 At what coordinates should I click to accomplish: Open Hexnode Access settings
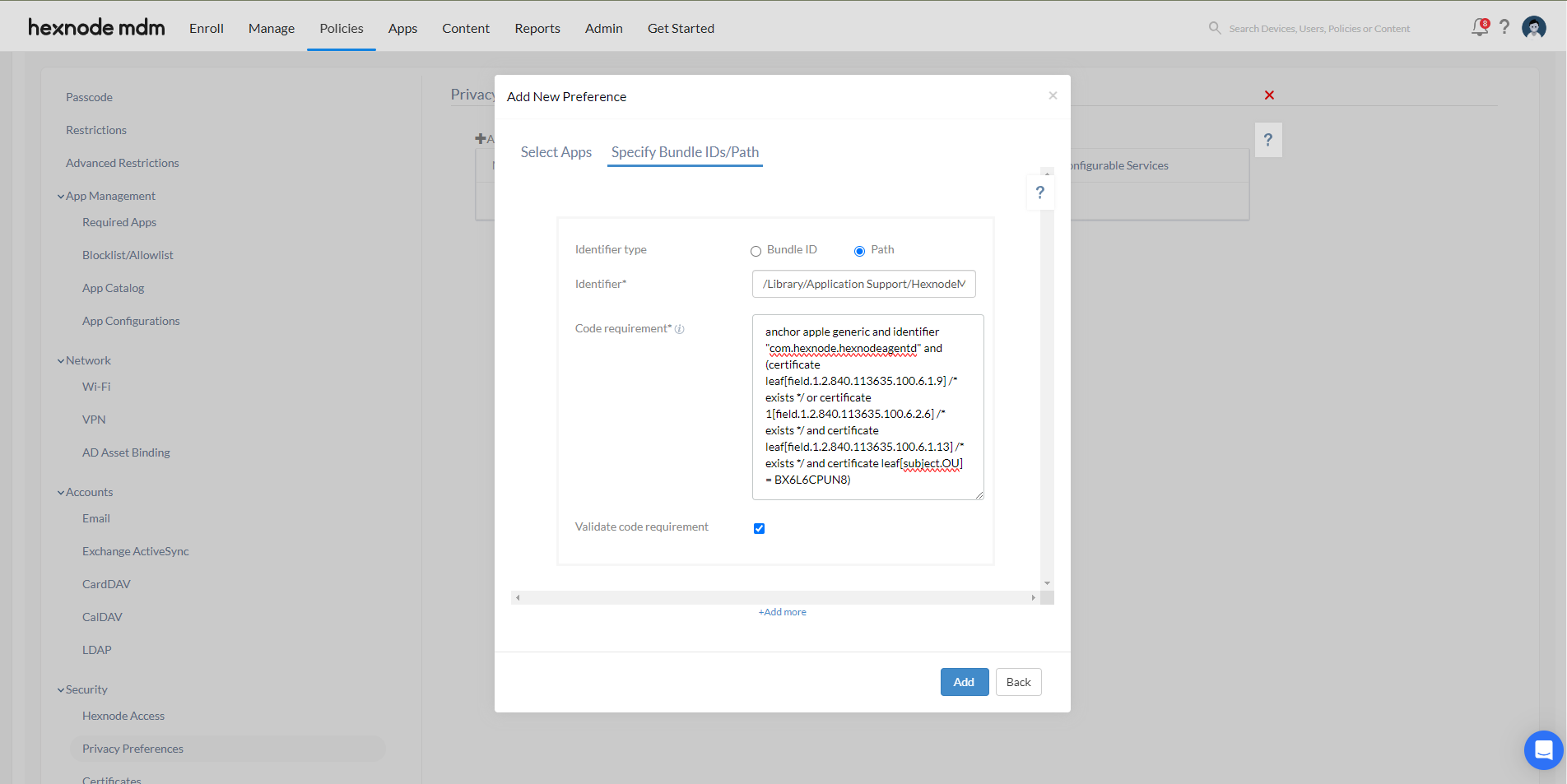pyautogui.click(x=123, y=716)
